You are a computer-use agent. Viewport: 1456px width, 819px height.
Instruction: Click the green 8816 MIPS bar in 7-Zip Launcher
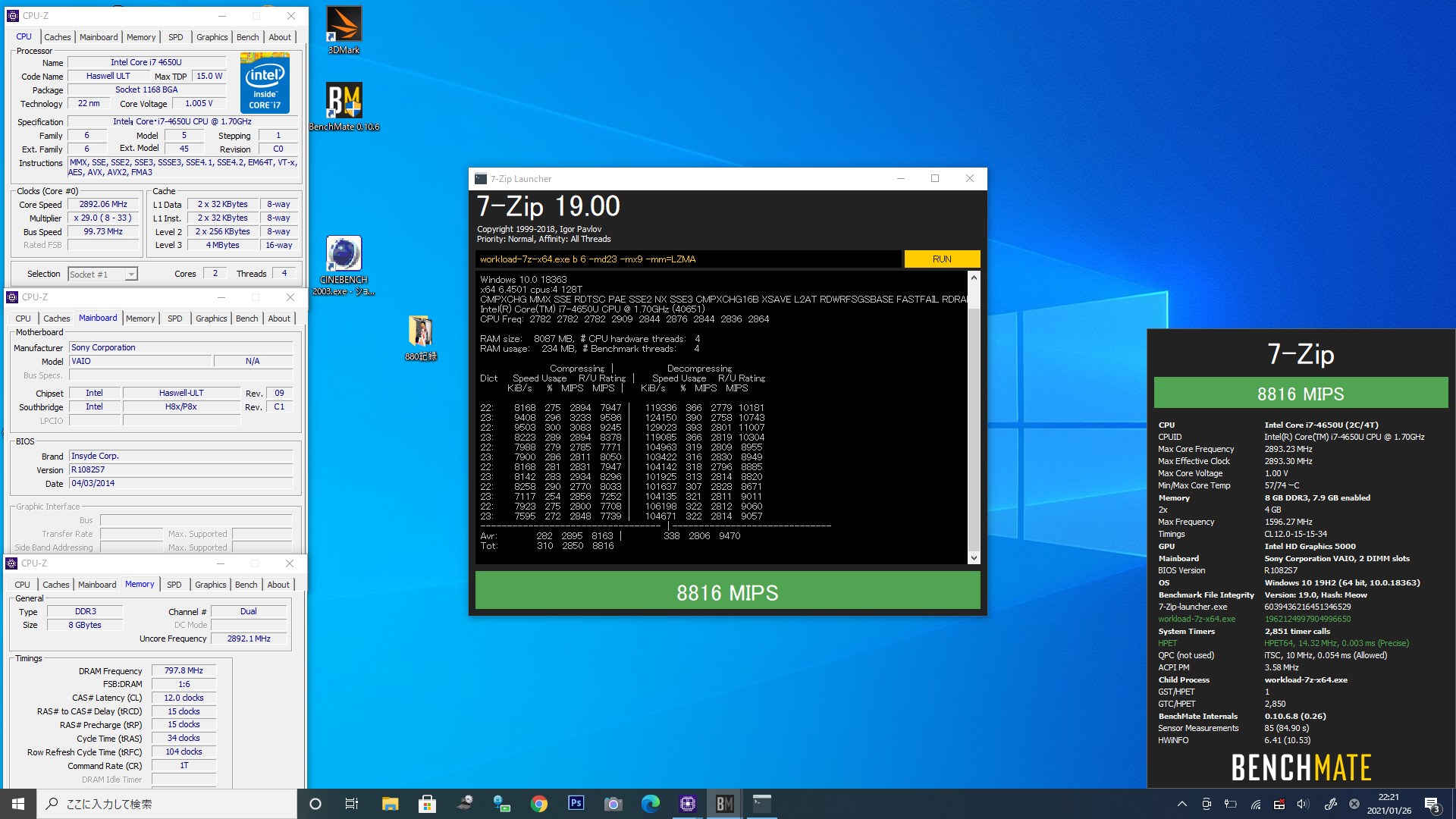coord(727,591)
